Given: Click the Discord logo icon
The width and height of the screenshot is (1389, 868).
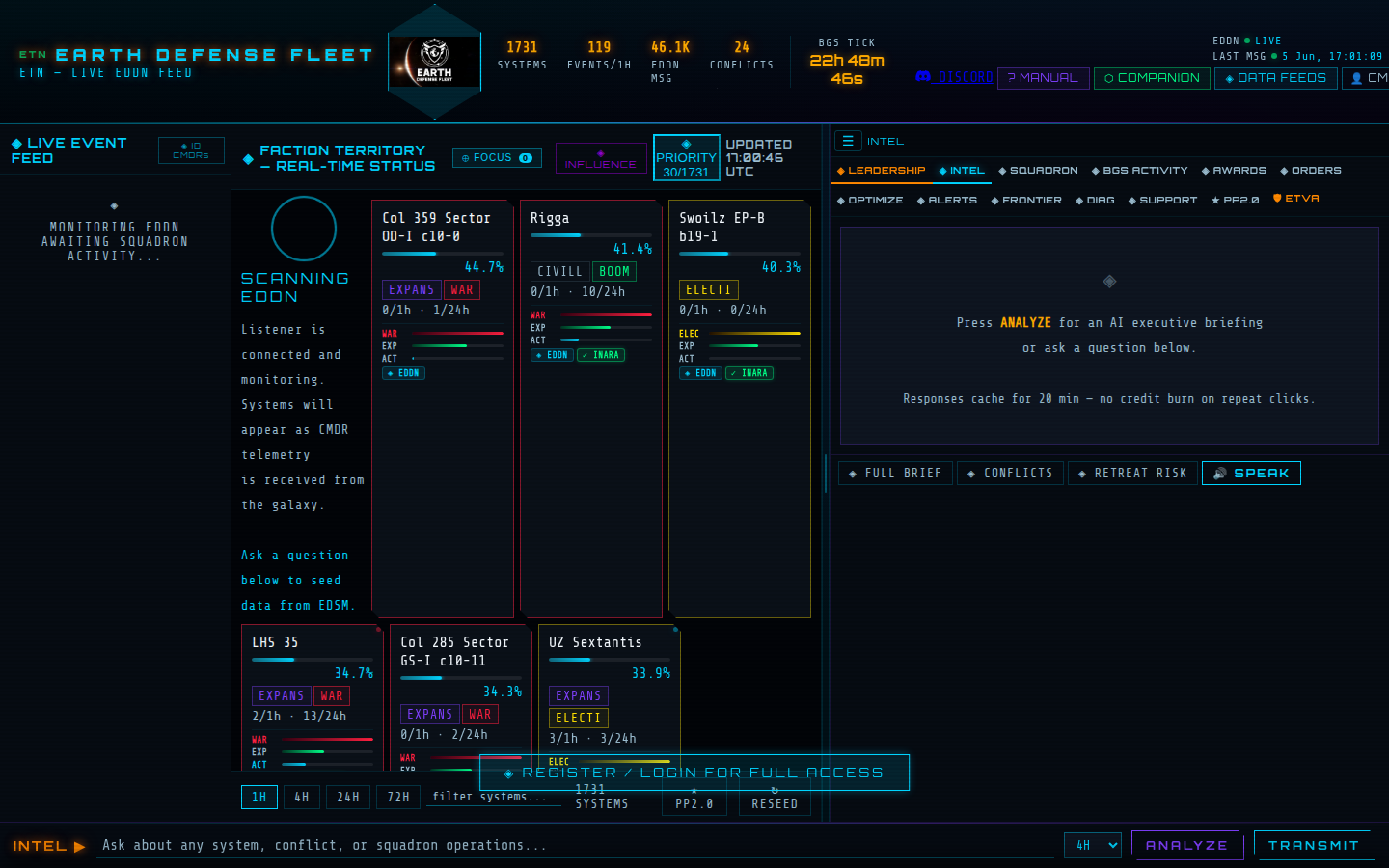Looking at the screenshot, I should (923, 76).
